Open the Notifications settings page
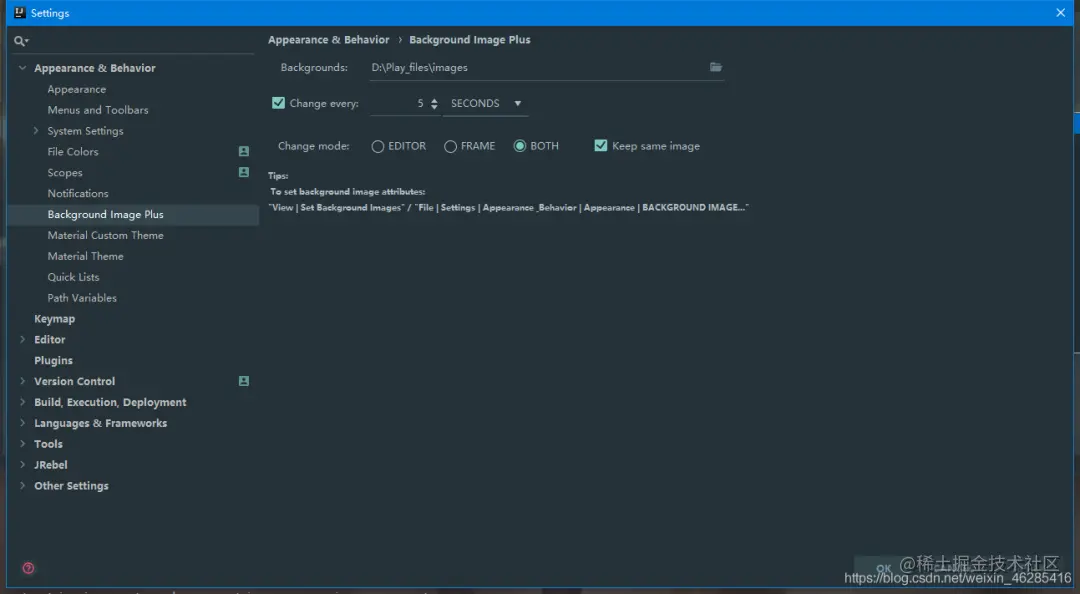1080x594 pixels. coord(78,194)
